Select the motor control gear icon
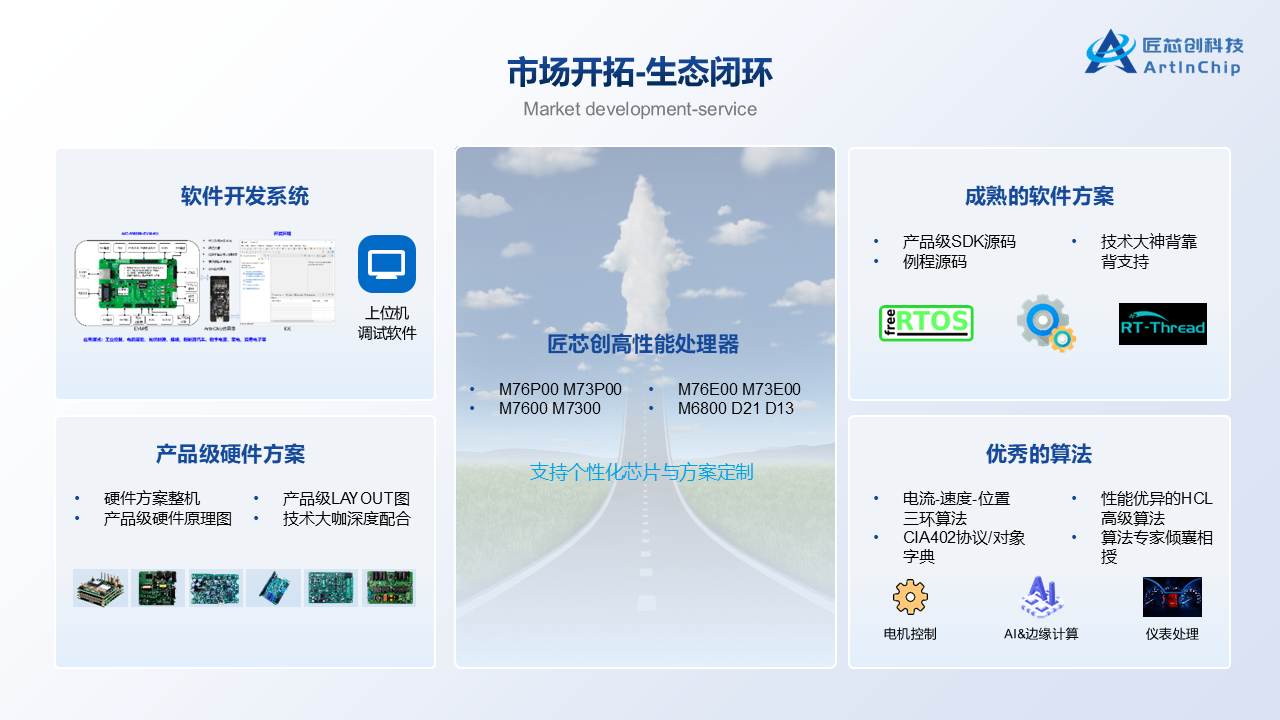 point(910,597)
